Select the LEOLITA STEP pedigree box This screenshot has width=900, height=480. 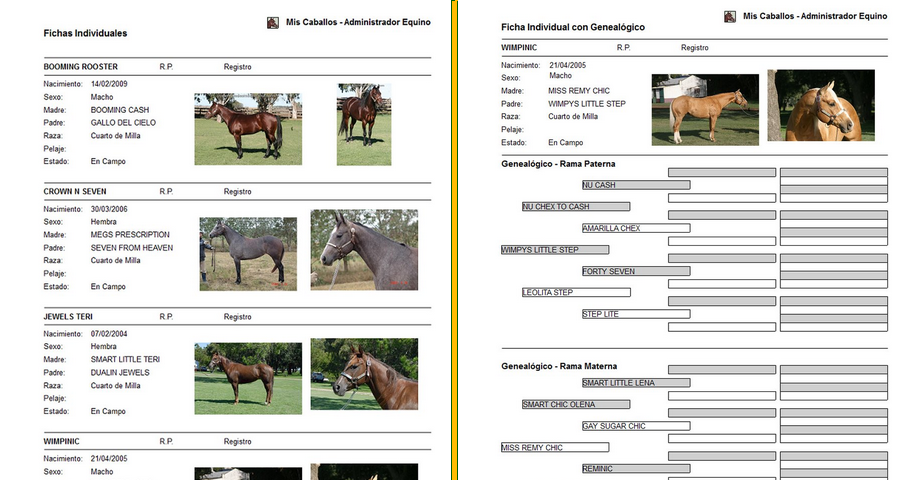point(576,292)
